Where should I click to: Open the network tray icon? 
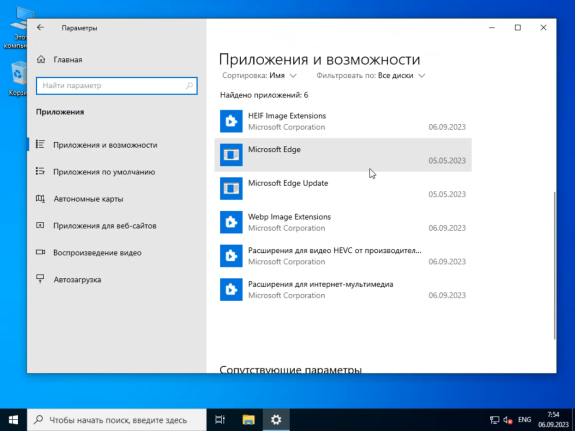(494, 420)
